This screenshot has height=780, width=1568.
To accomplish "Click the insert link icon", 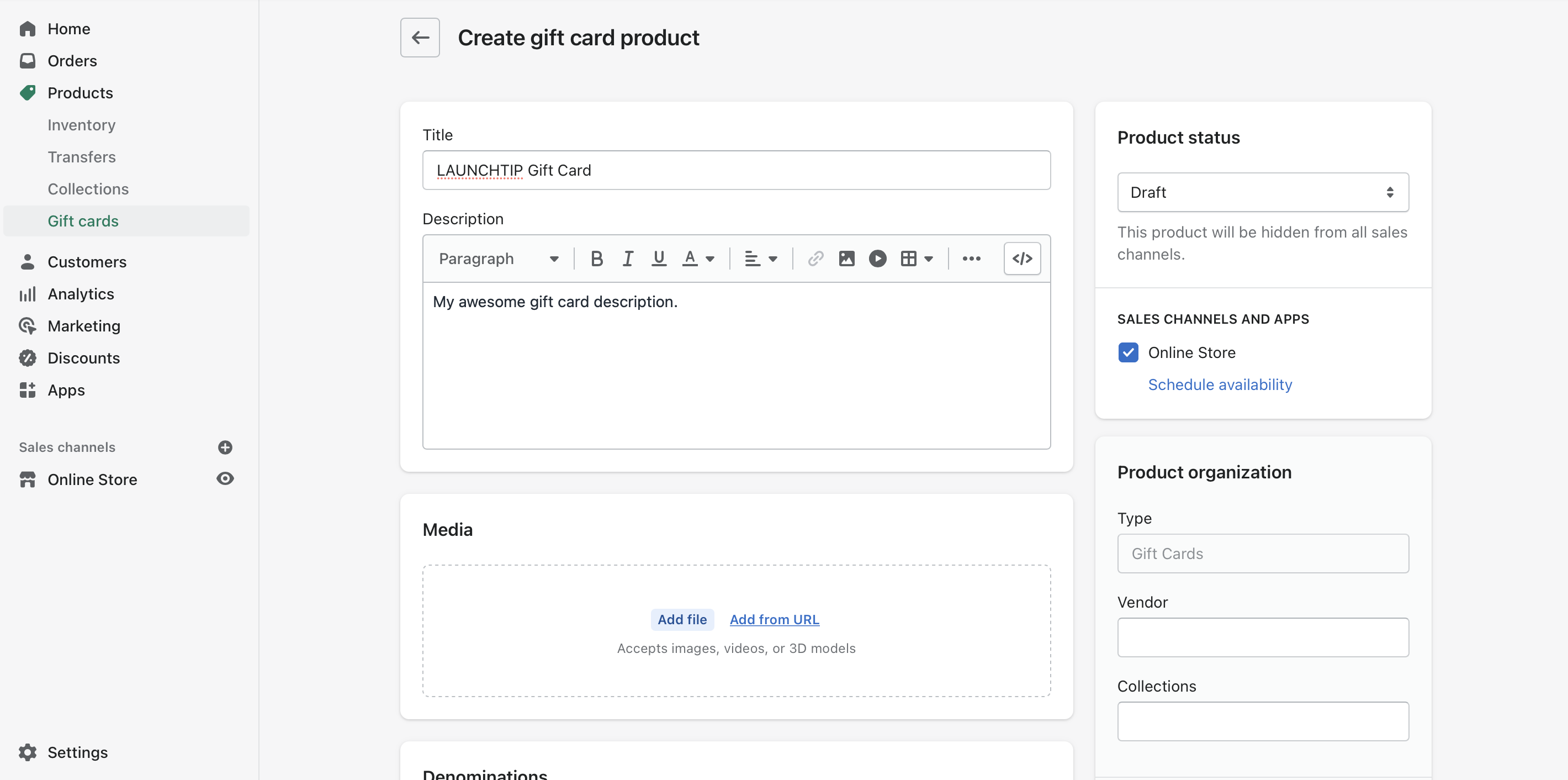I will (x=815, y=259).
